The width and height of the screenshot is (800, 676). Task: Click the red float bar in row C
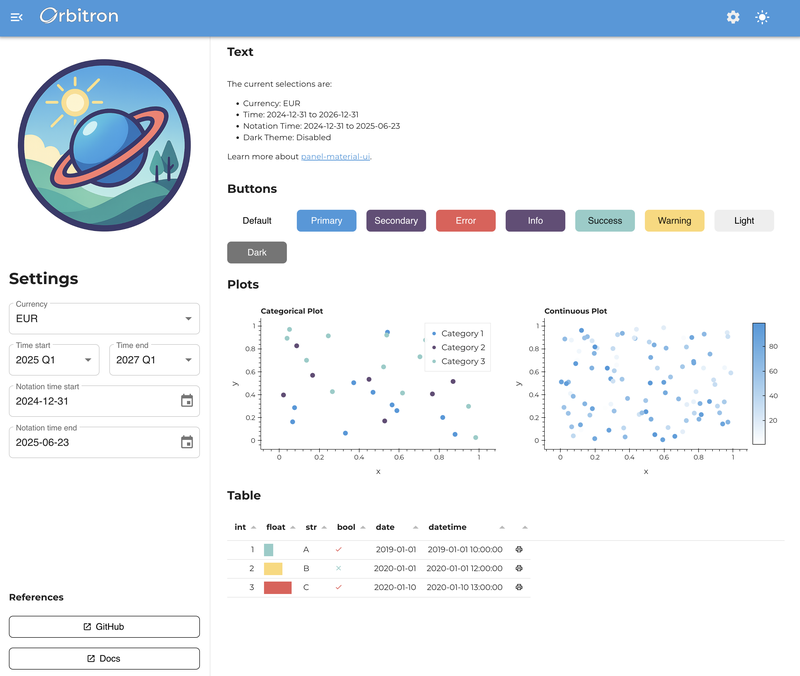click(x=277, y=587)
